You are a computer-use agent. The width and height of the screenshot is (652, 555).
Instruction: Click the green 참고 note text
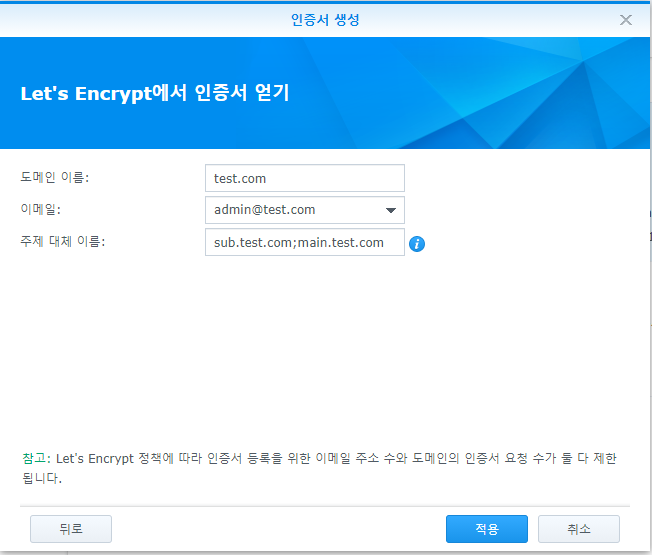point(37,458)
